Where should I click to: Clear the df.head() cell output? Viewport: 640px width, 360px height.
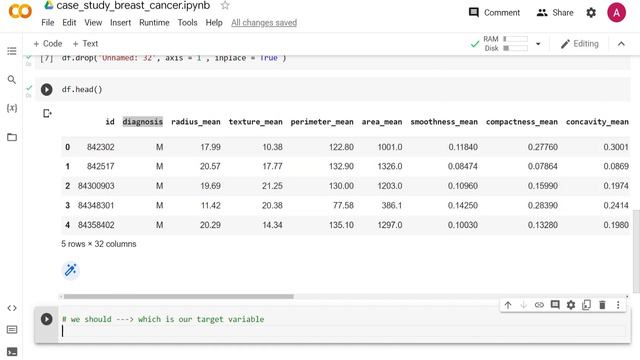pyautogui.click(x=47, y=113)
